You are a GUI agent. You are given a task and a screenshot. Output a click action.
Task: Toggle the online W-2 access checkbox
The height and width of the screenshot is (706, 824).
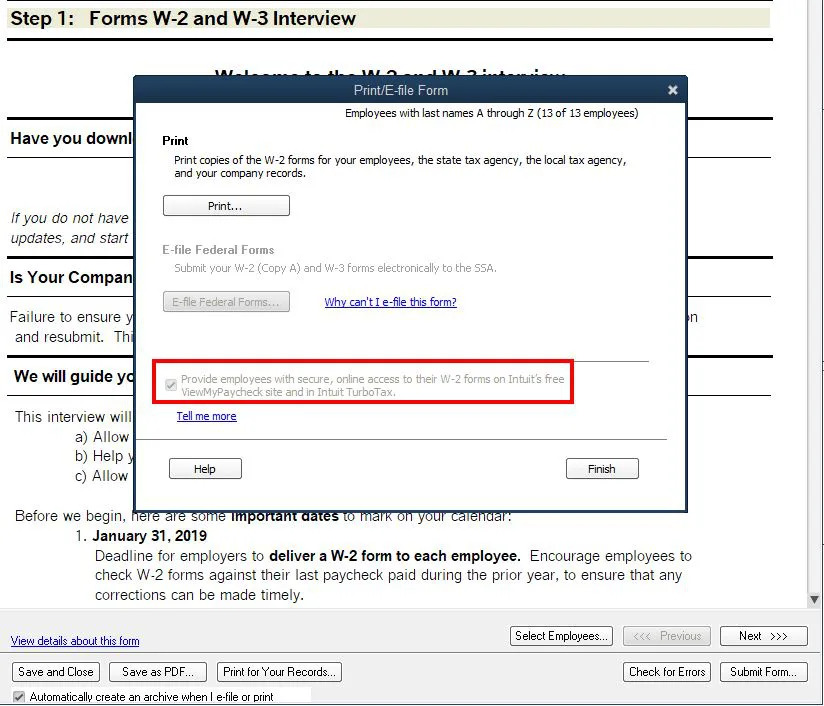pyautogui.click(x=171, y=383)
